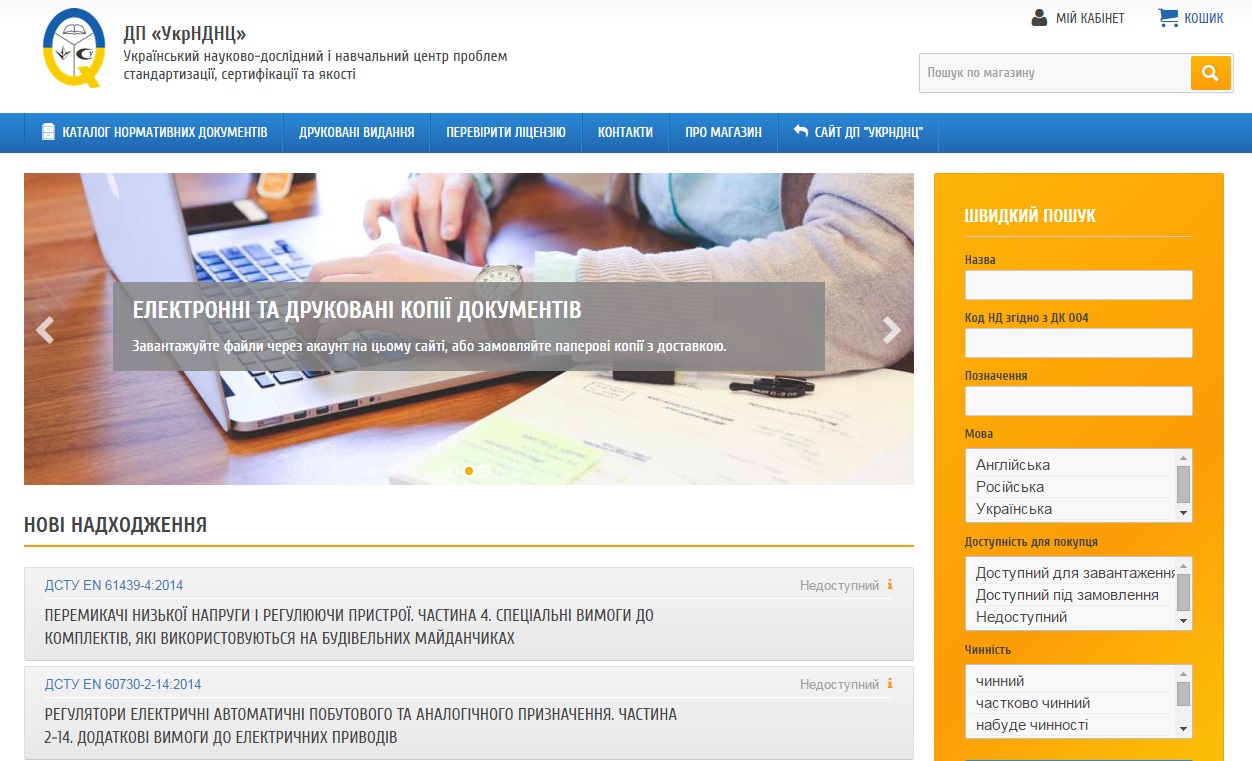
Task: Click the Позначення input field
Action: tap(1078, 401)
